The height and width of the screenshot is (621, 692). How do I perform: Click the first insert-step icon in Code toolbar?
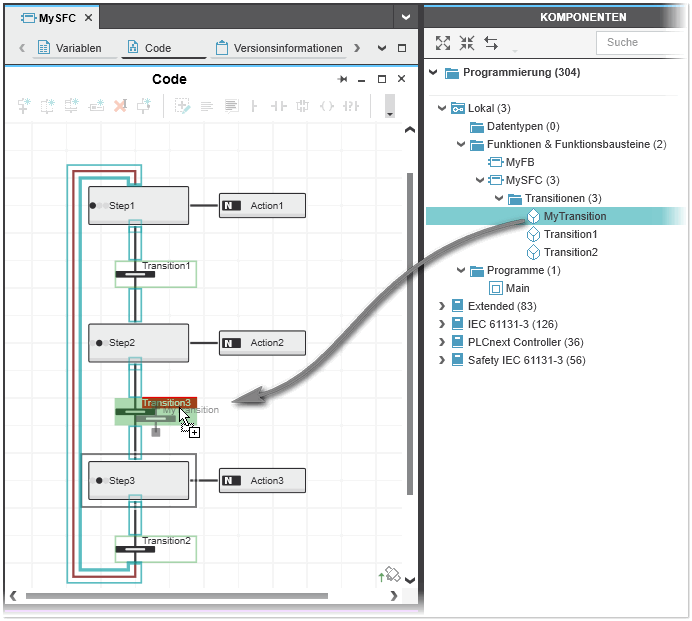pos(24,105)
